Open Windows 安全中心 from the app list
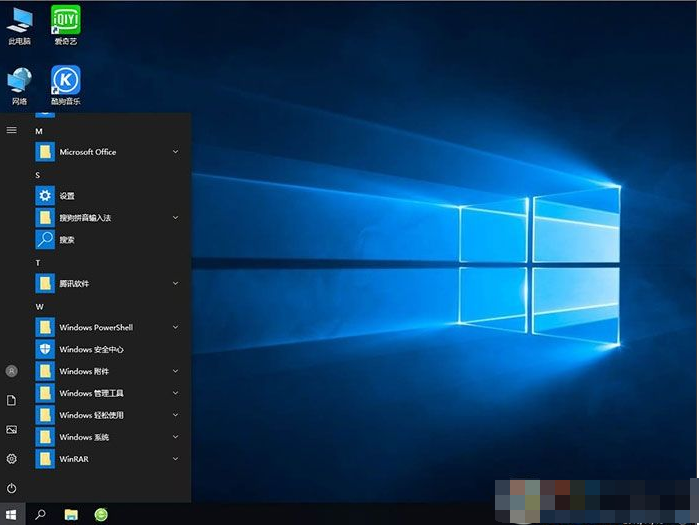 [x=90, y=349]
